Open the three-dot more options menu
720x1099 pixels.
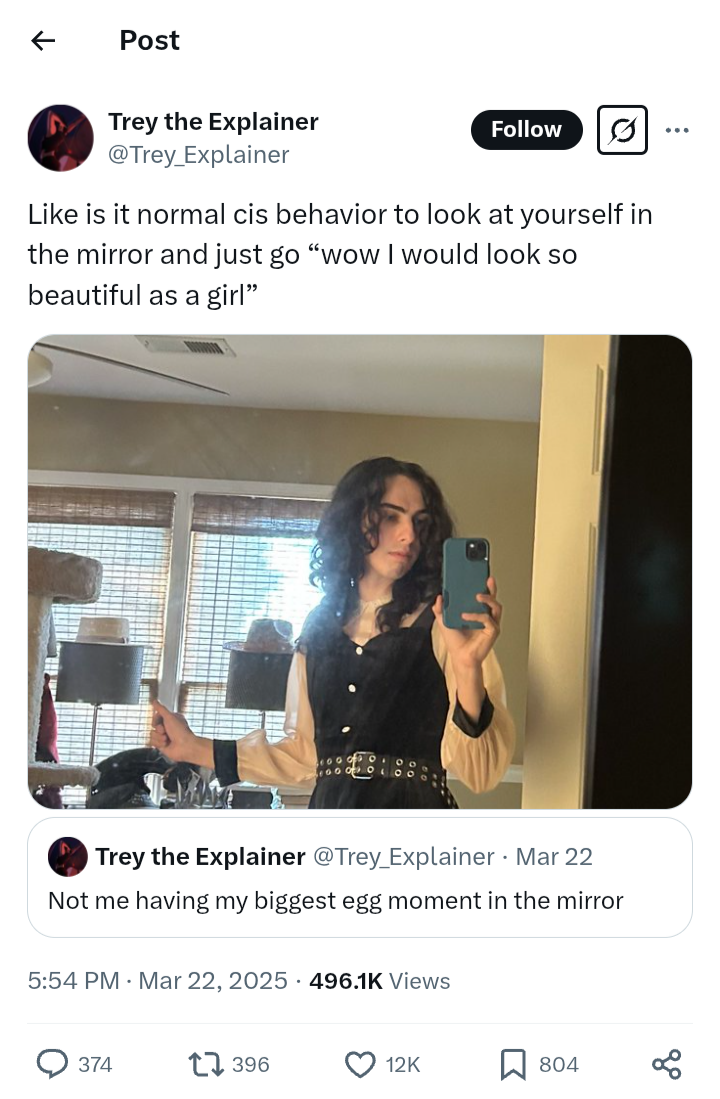[677, 130]
